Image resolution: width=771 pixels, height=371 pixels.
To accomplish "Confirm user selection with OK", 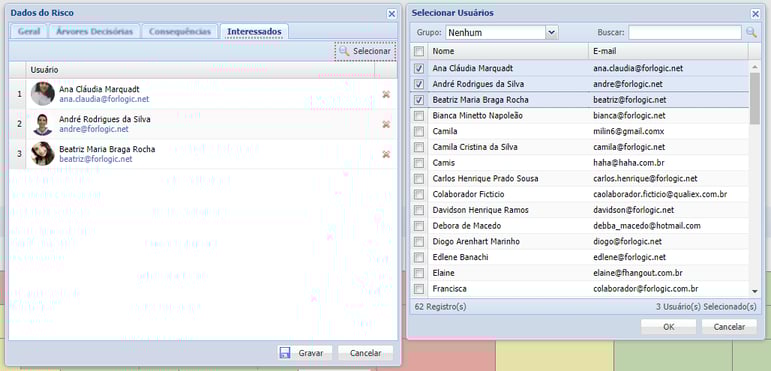I will point(668,327).
